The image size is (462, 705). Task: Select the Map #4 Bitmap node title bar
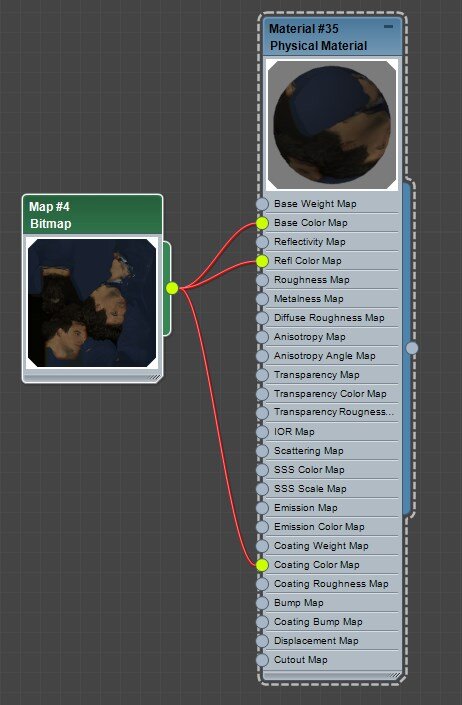pos(93,215)
